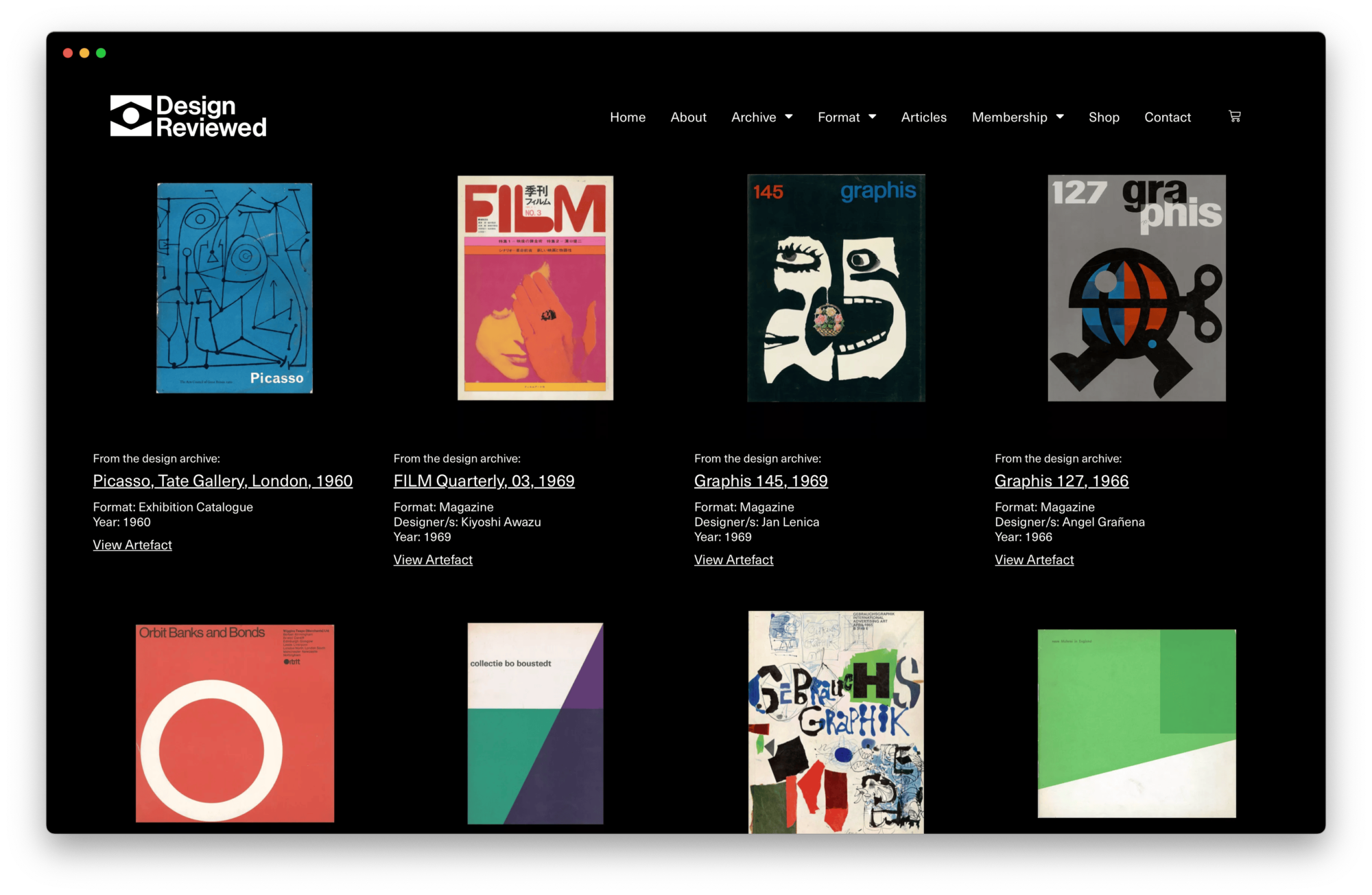Select the blue Picasso cover thumbnail
The image size is (1372, 895).
coord(235,288)
